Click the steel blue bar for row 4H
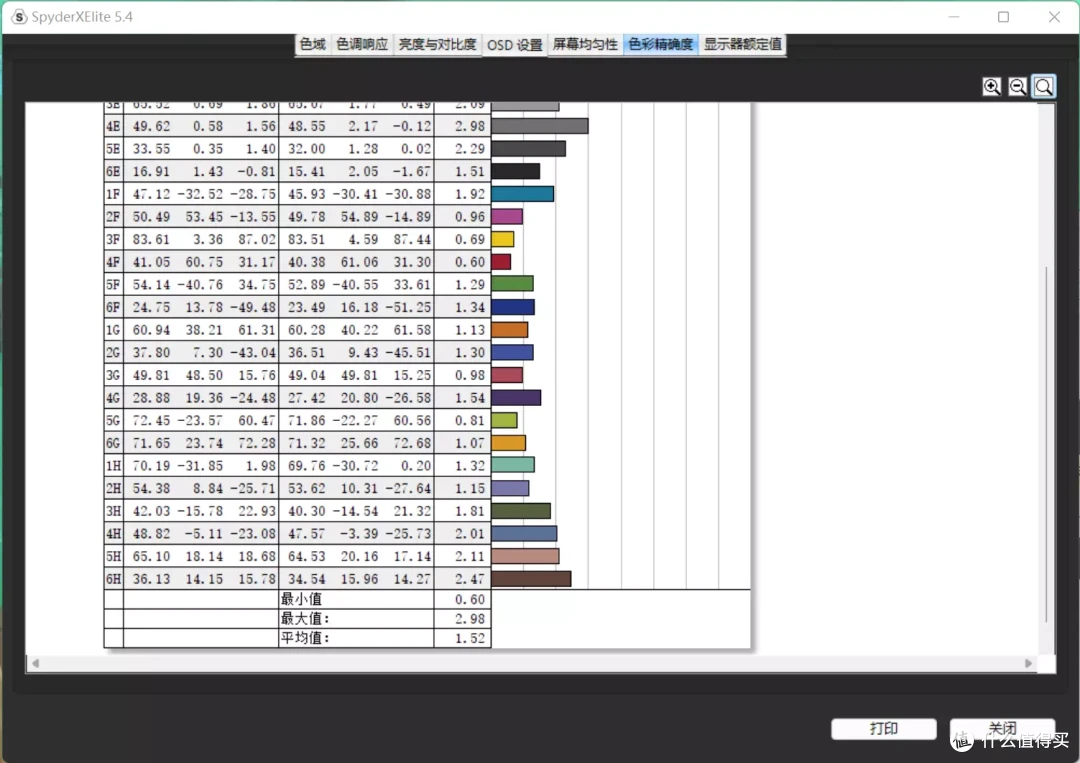Viewport: 1080px width, 763px height. (x=524, y=534)
